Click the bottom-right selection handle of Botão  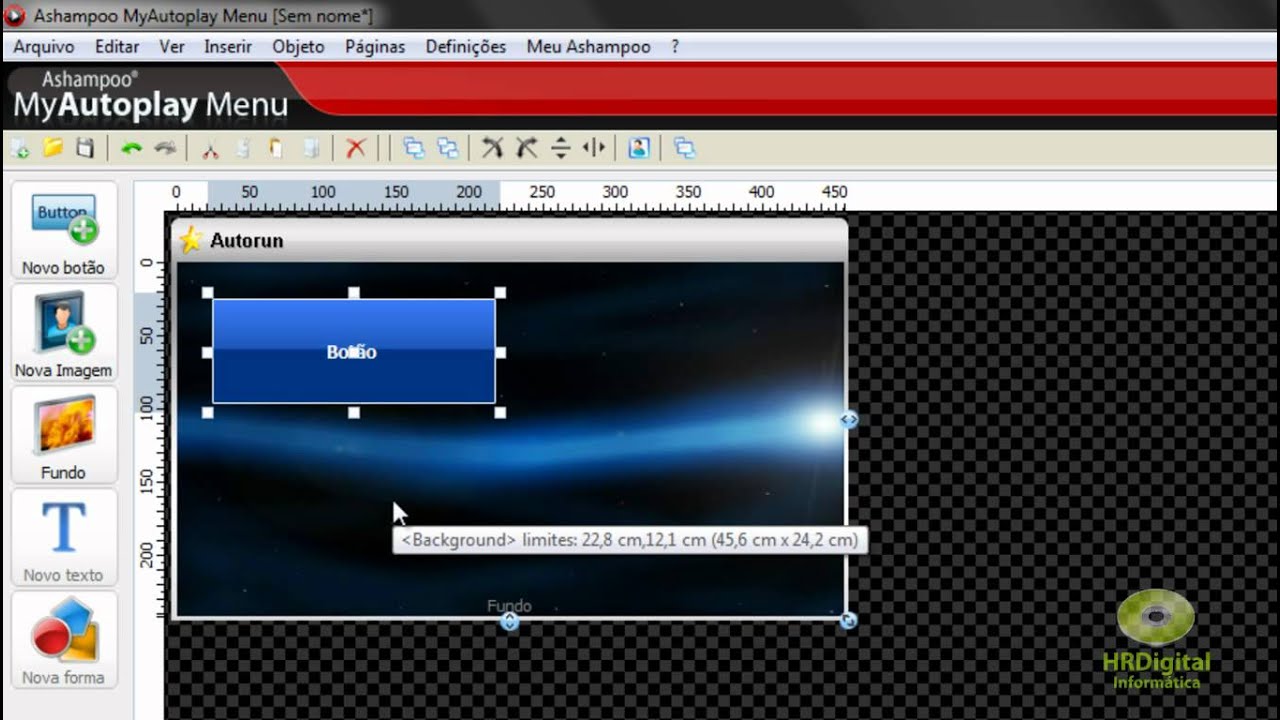[x=500, y=412]
